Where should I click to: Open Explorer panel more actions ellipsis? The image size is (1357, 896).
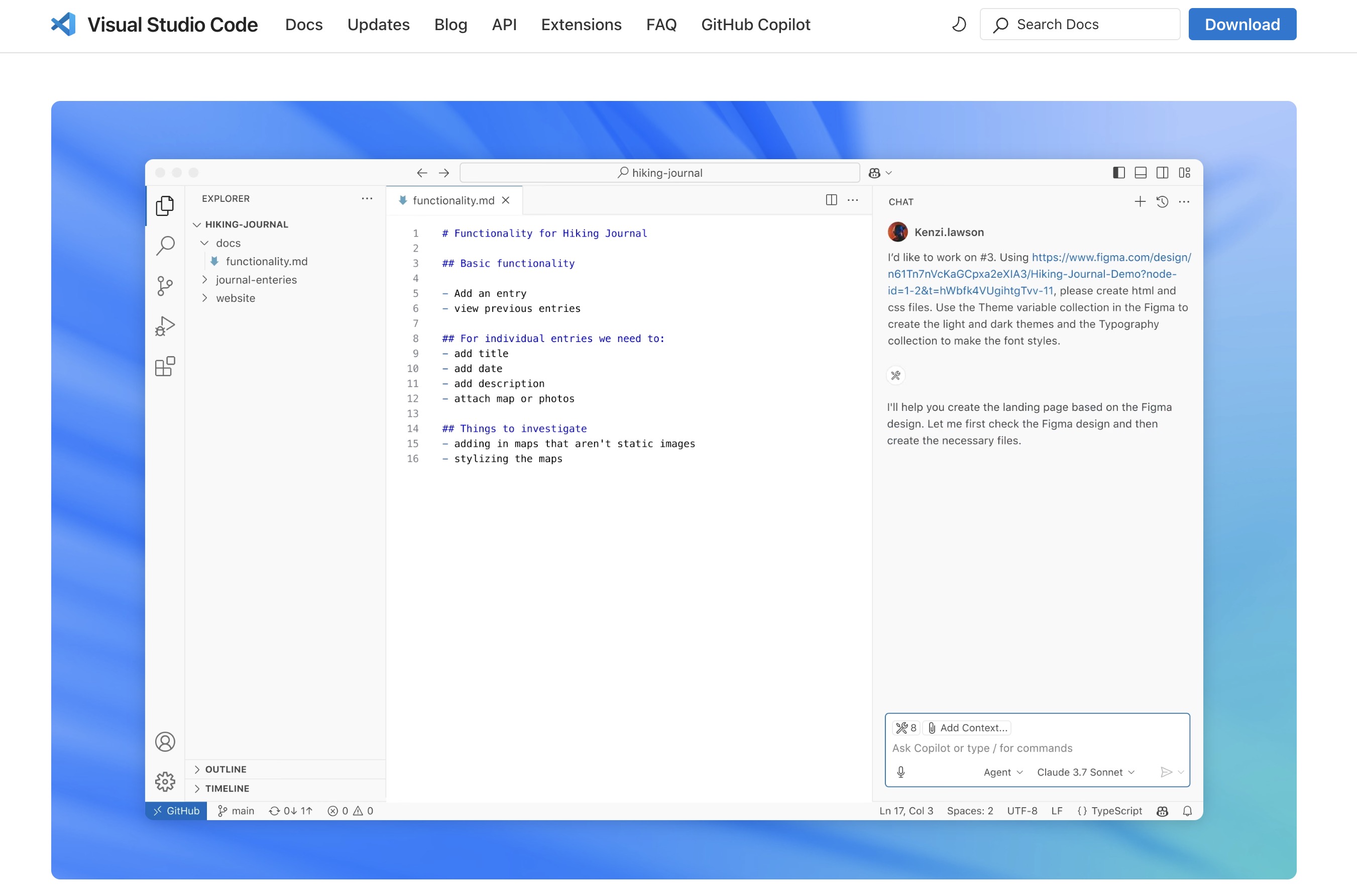(x=367, y=198)
